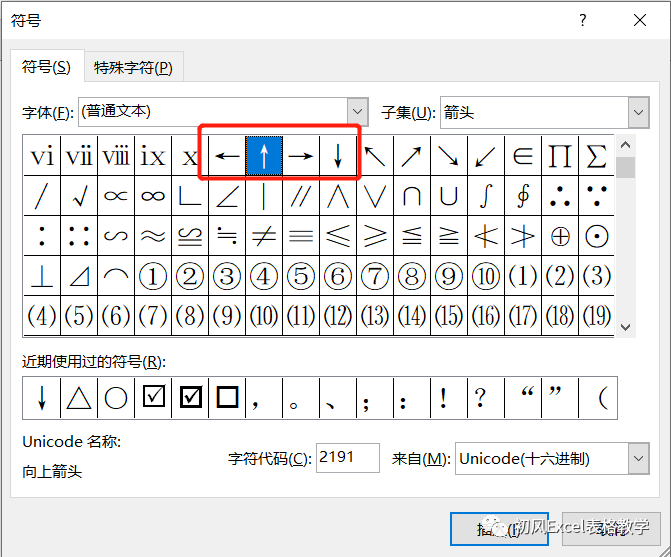This screenshot has height=557, width=671.
Task: Pick recent down arrow symbol
Action: coord(42,398)
